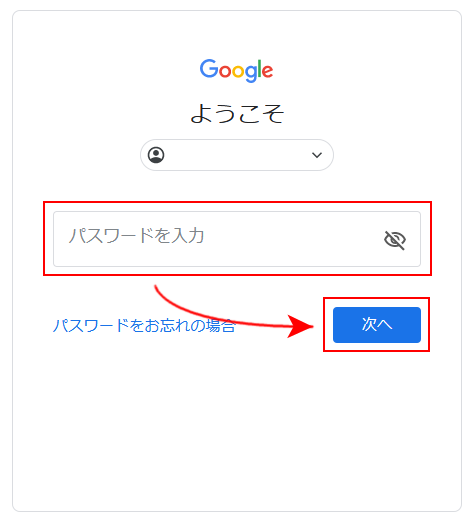475x525 pixels.
Task: Click the red arrowhead pointing at 次へ
Action: point(300,326)
